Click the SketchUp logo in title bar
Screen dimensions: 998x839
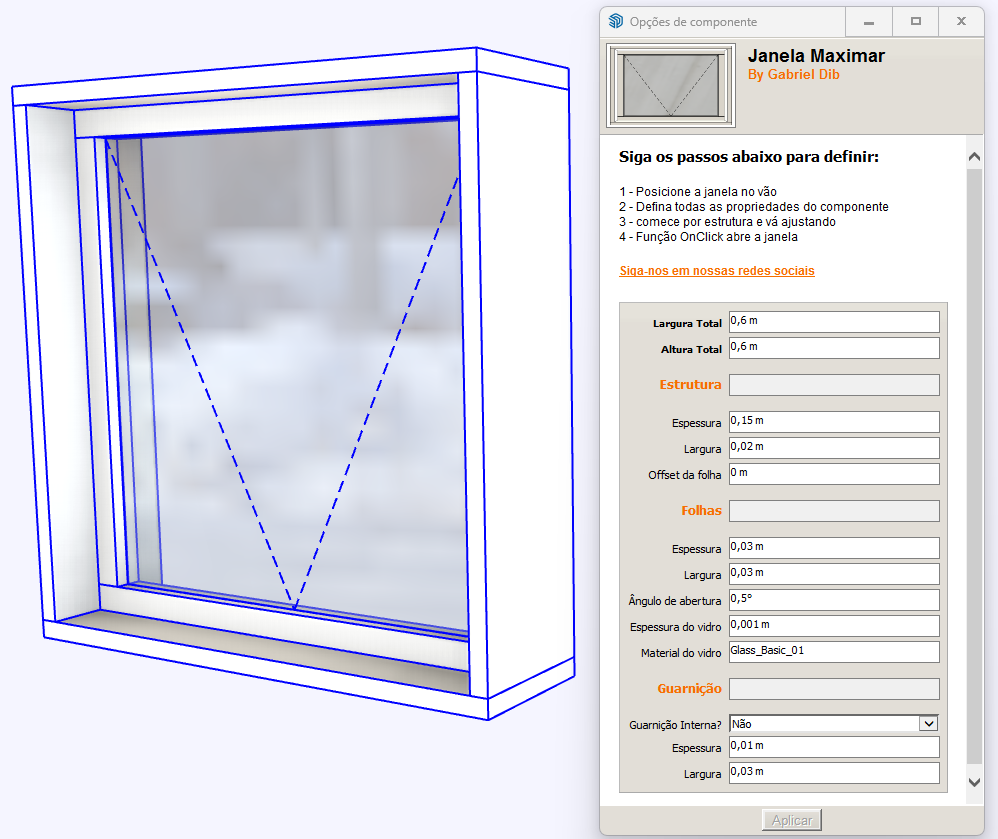tap(616, 22)
